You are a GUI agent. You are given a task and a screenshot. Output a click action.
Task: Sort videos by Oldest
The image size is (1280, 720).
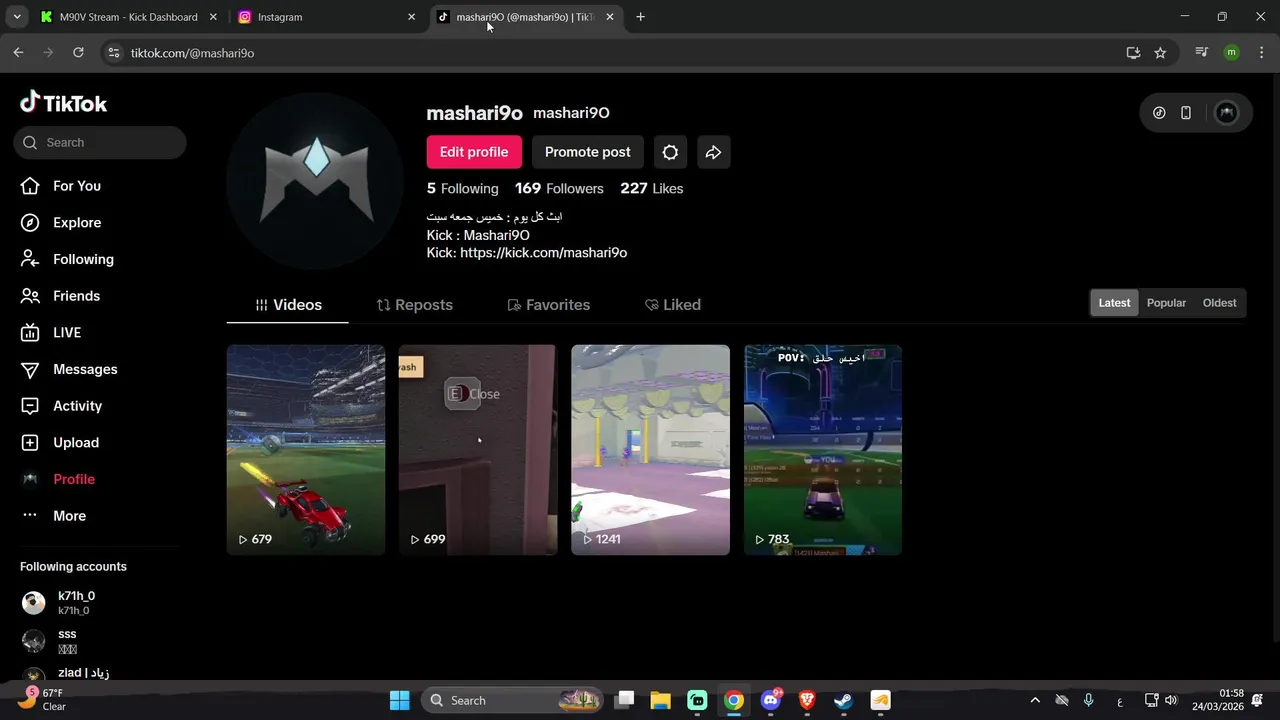(1219, 303)
